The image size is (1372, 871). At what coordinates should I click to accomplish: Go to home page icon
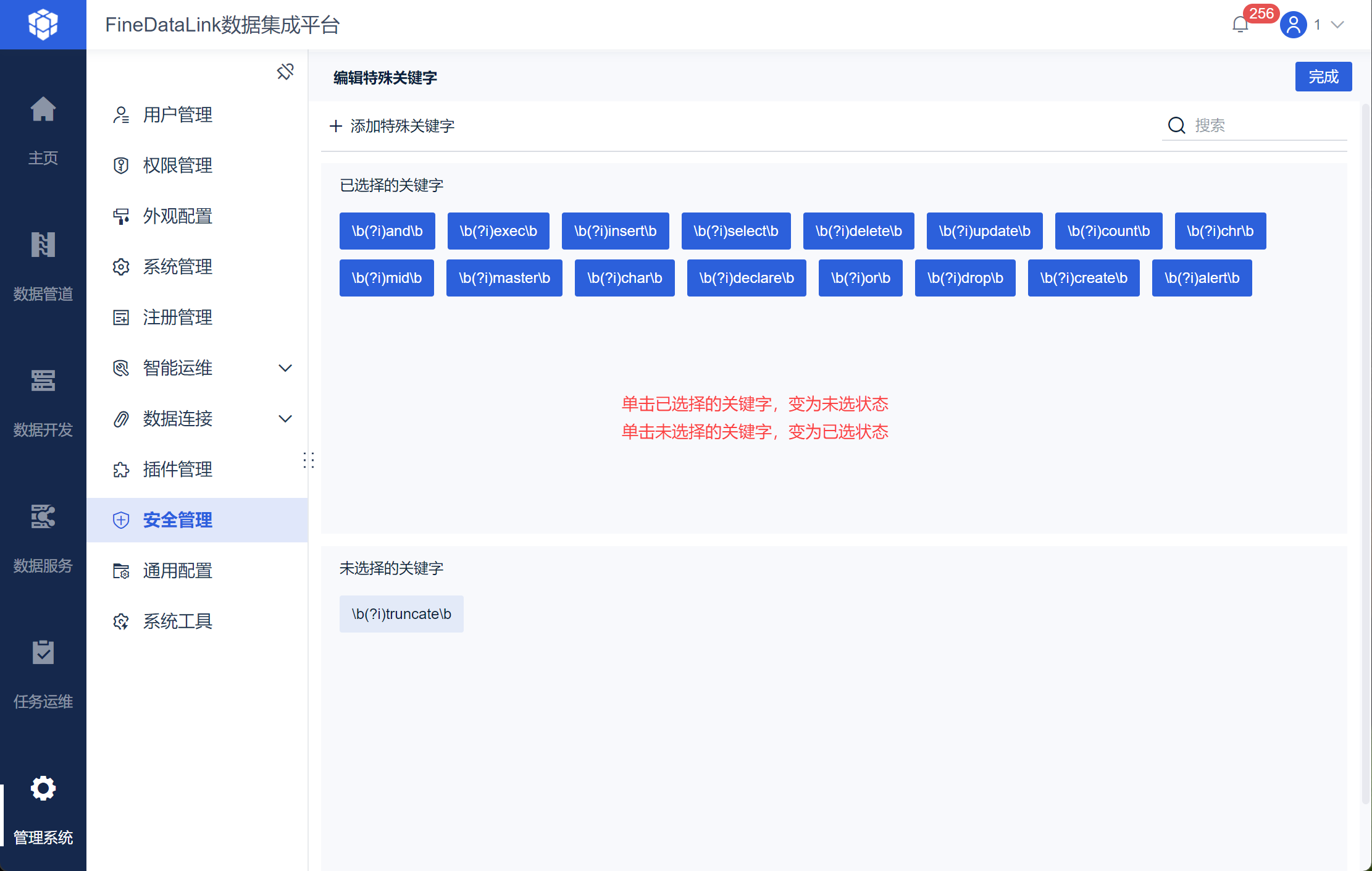(x=43, y=110)
